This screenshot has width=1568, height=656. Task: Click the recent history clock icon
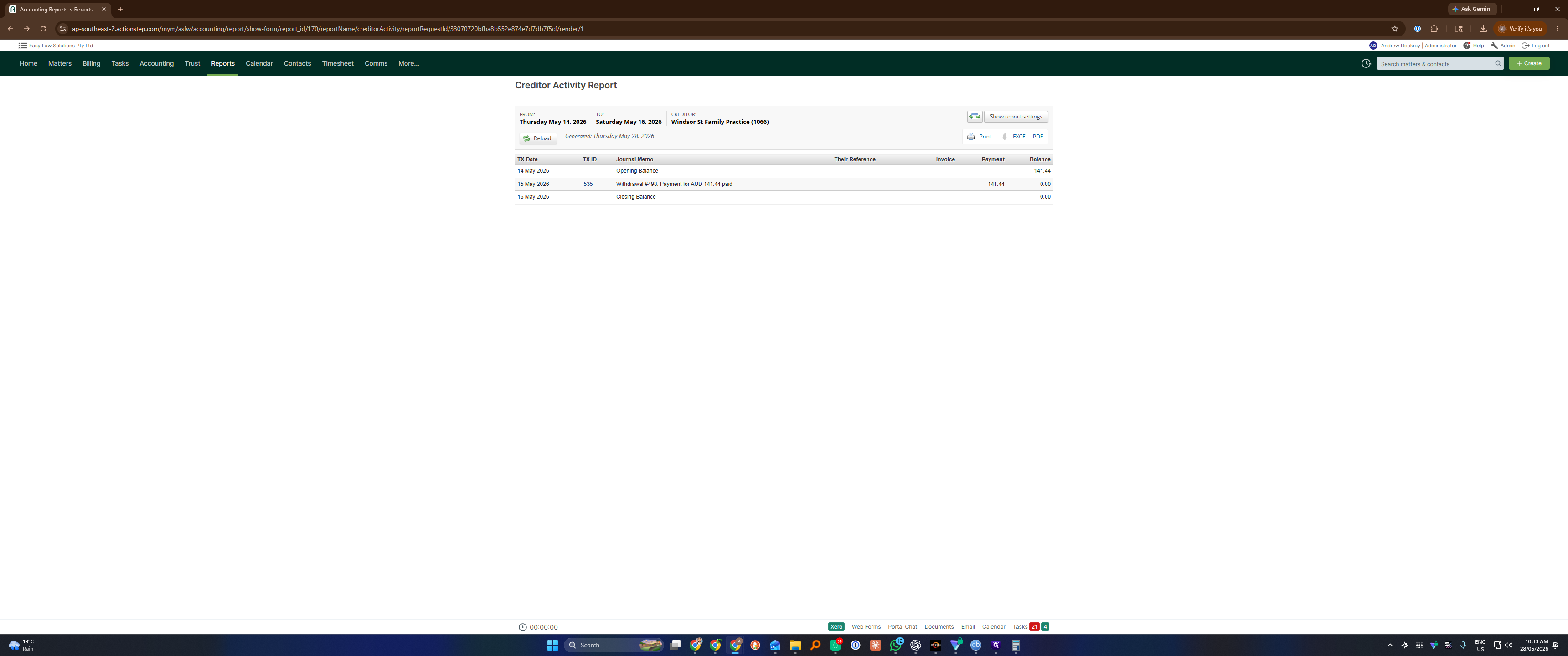coord(1366,63)
